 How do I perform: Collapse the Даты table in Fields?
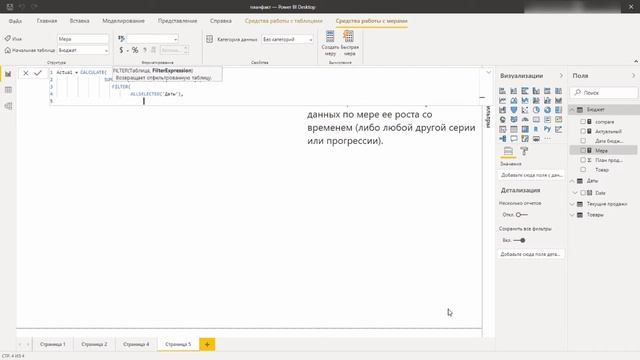tap(572, 181)
